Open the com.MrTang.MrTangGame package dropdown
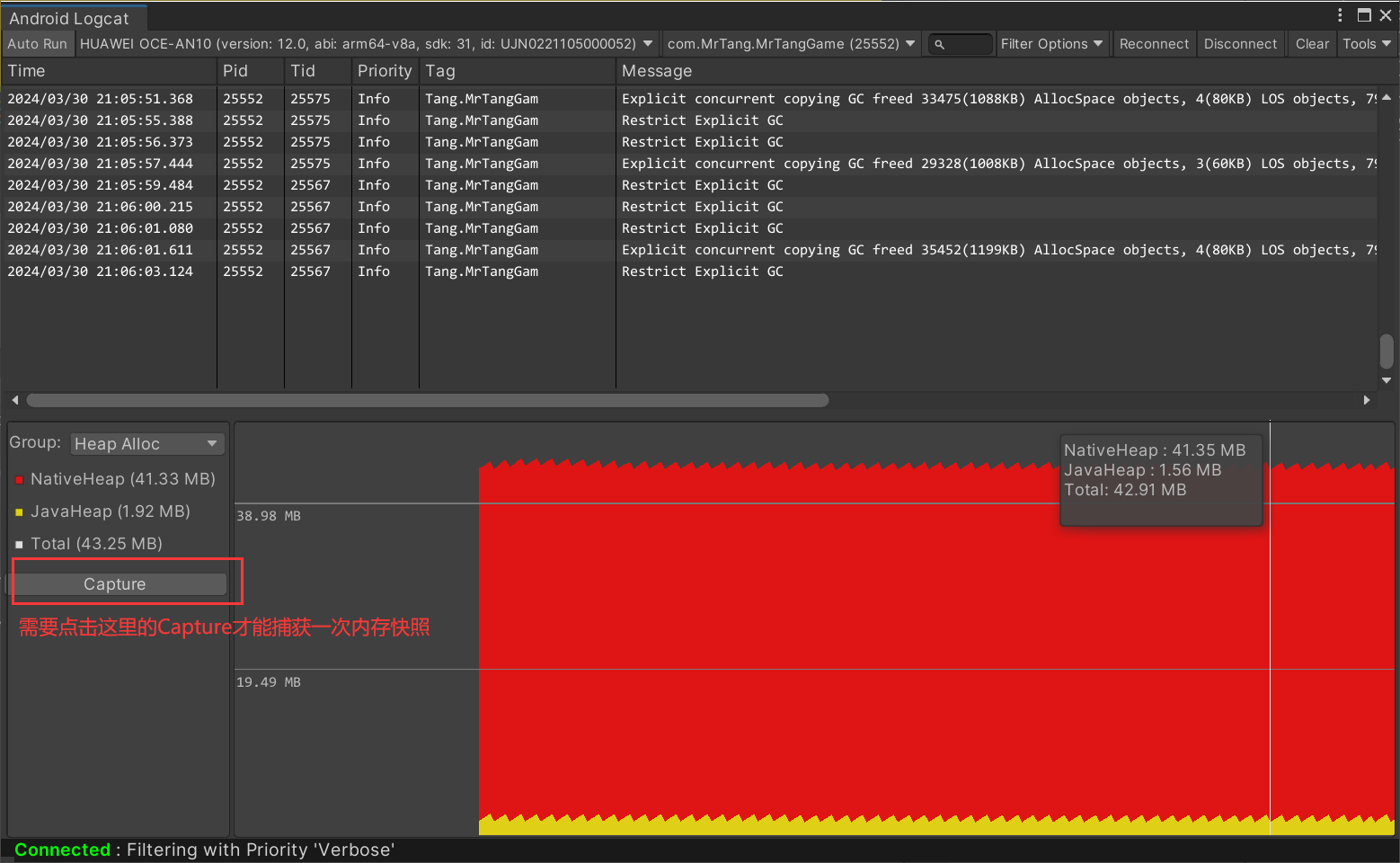This screenshot has height=863, width=1400. point(791,44)
